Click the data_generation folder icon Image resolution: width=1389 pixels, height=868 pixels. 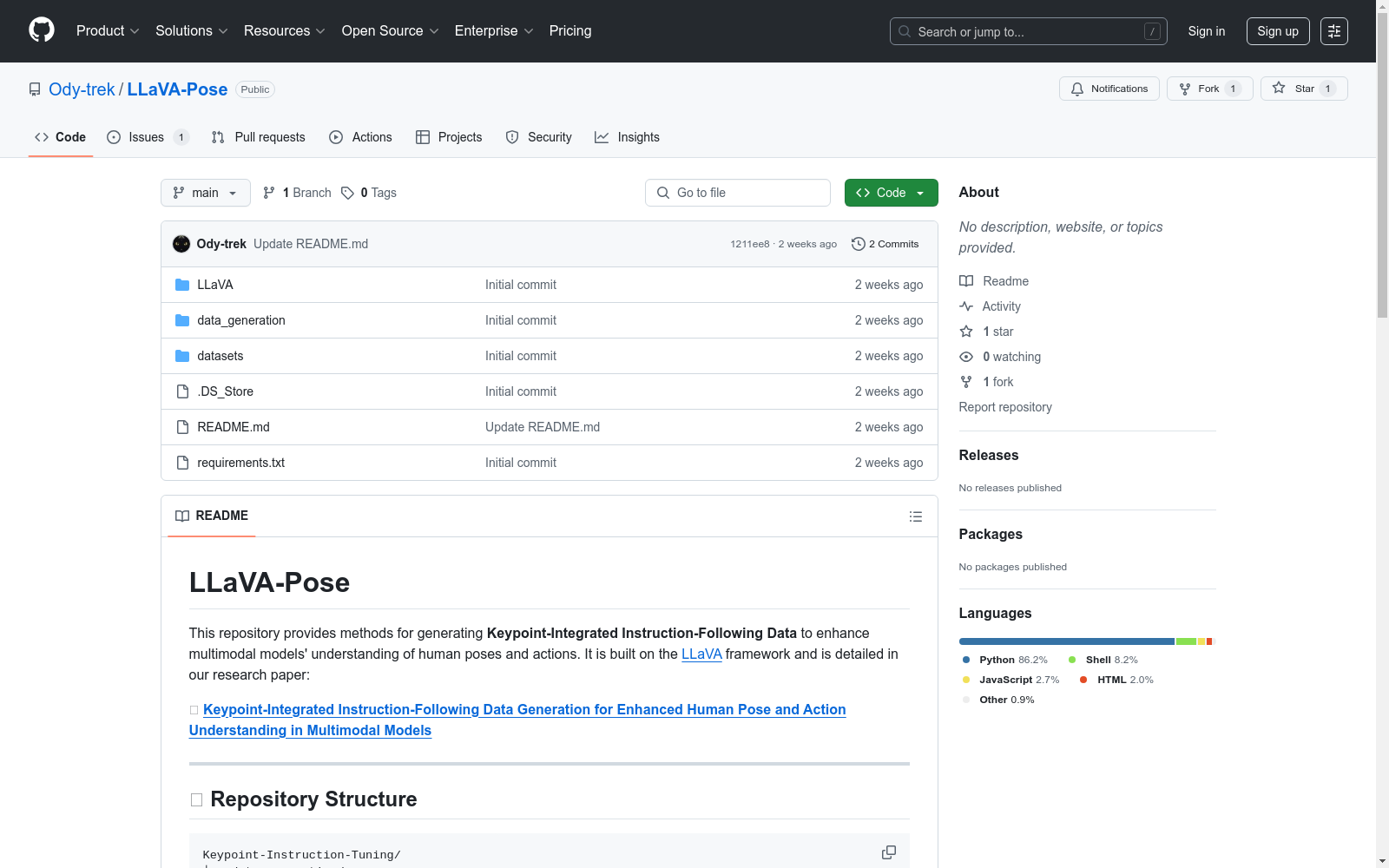pyautogui.click(x=182, y=320)
